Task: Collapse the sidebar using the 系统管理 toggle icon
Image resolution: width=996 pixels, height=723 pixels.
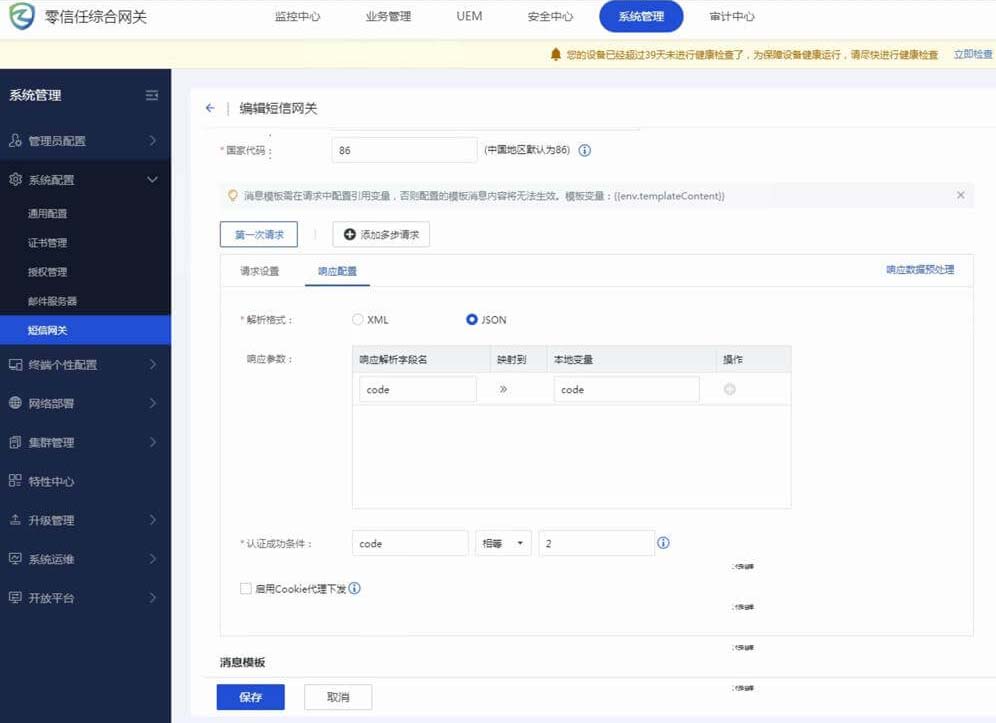Action: click(x=152, y=95)
